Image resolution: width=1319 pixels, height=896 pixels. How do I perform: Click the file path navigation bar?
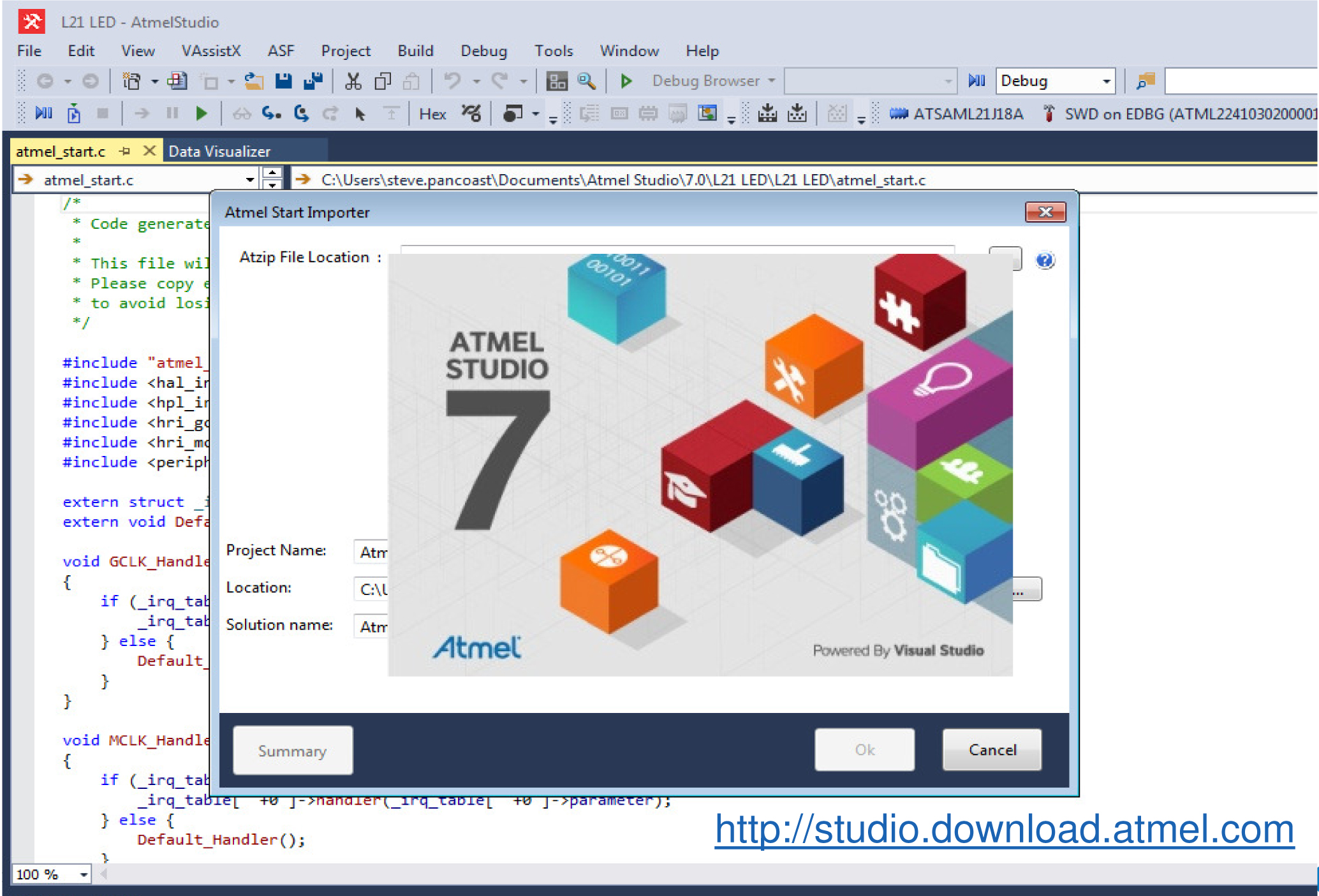[x=804, y=180]
